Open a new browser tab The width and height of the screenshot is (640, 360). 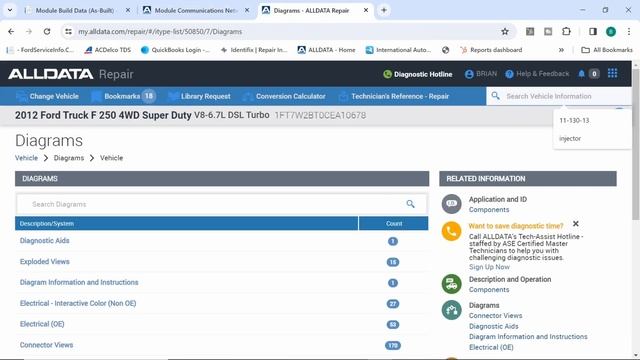pyautogui.click(x=384, y=10)
